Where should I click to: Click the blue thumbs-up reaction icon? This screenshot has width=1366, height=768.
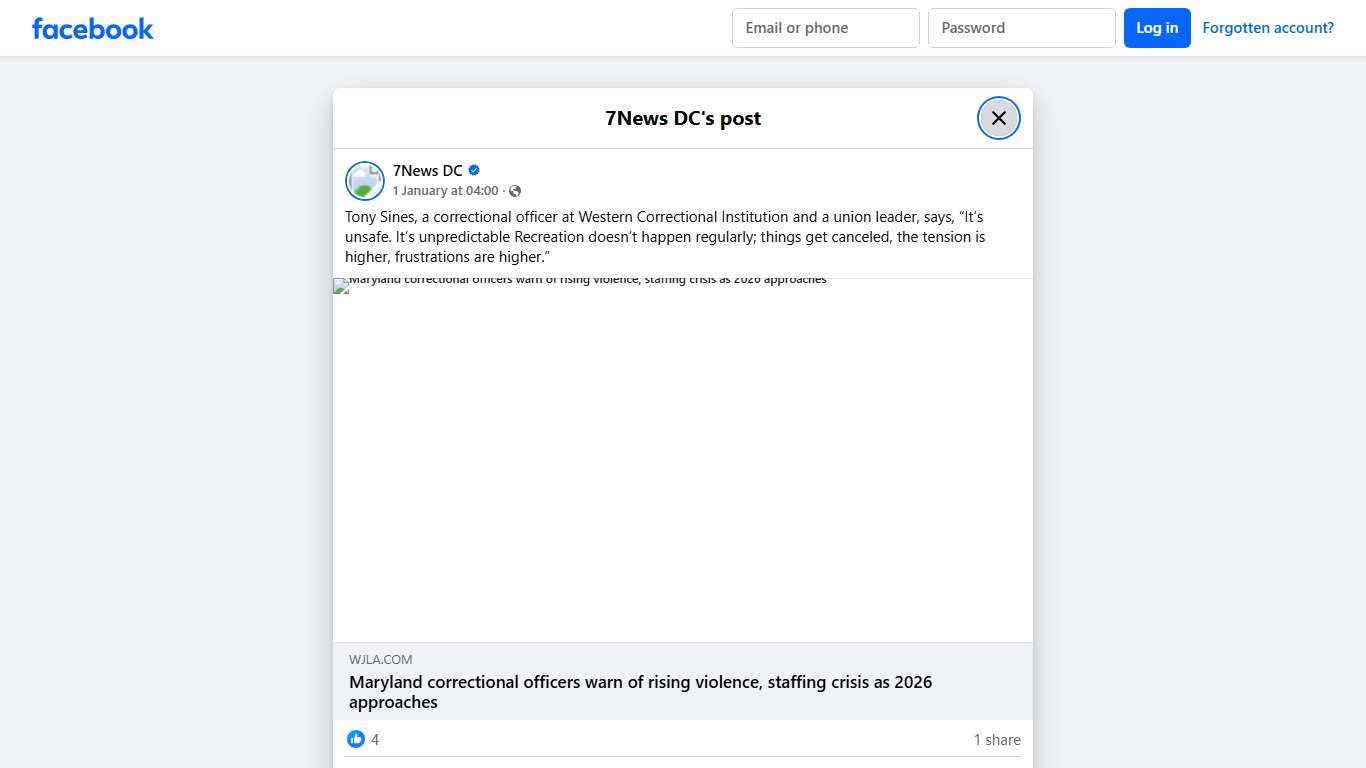point(356,739)
